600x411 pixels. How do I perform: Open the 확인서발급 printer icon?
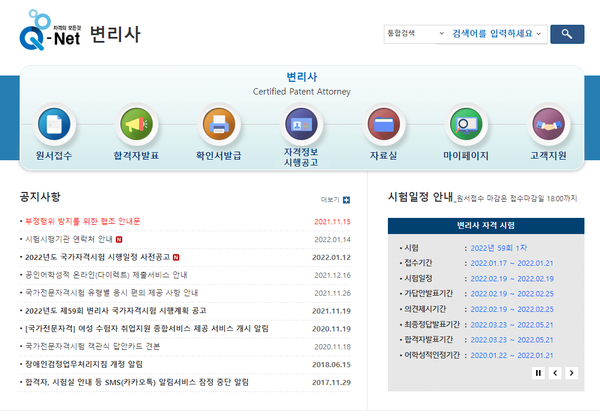[x=219, y=124]
